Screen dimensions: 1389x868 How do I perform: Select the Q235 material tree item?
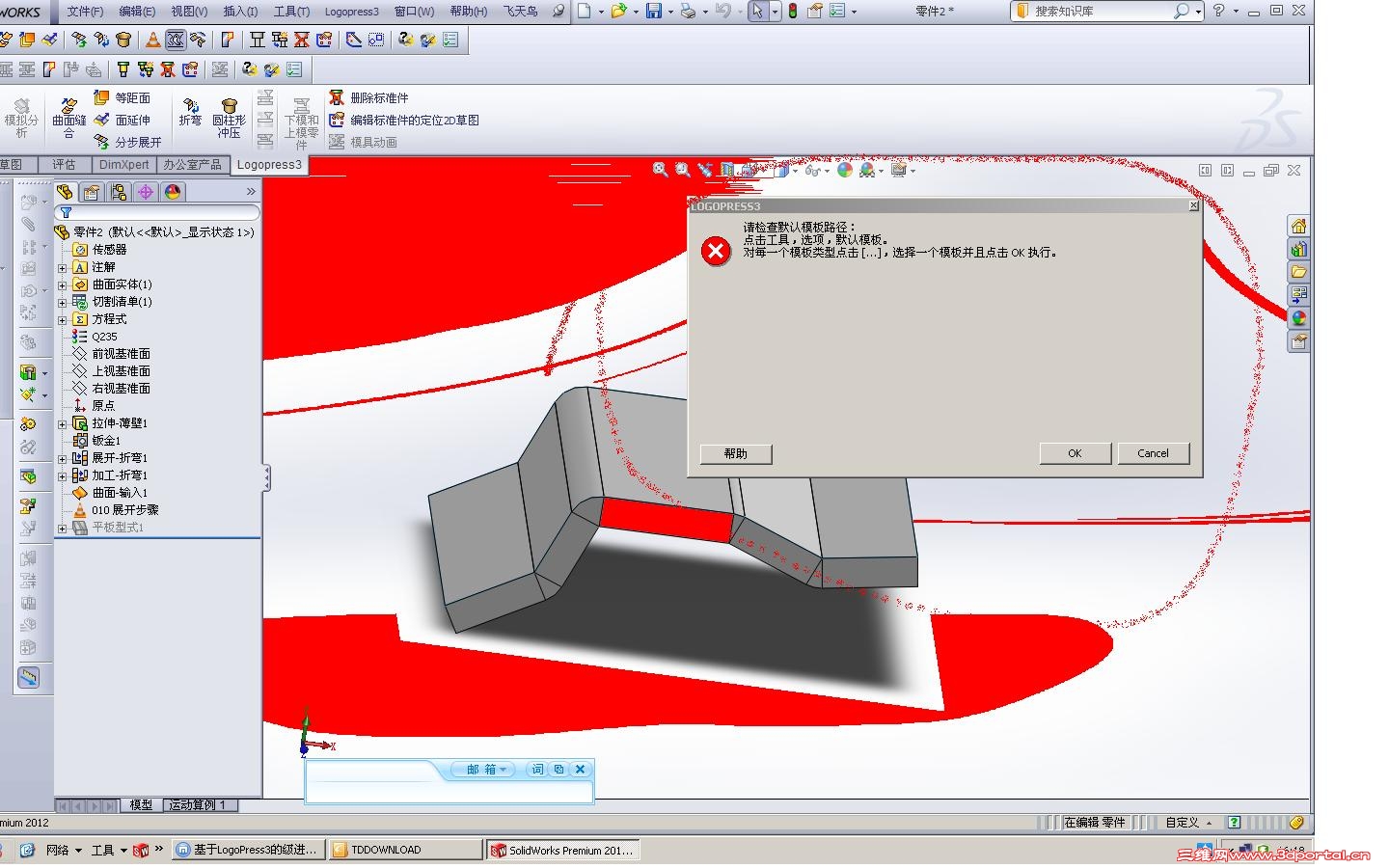95,337
